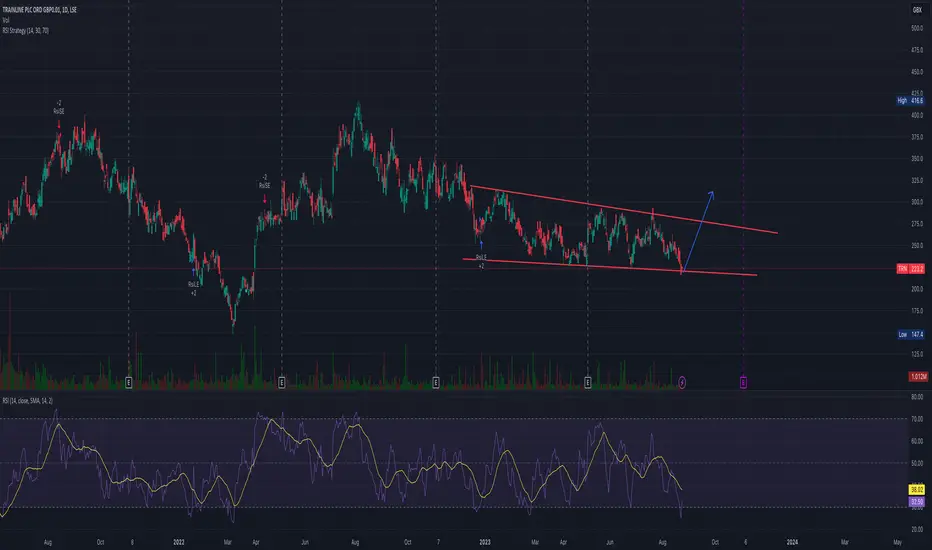Click the 500.0 level on the price axis

[917, 29]
